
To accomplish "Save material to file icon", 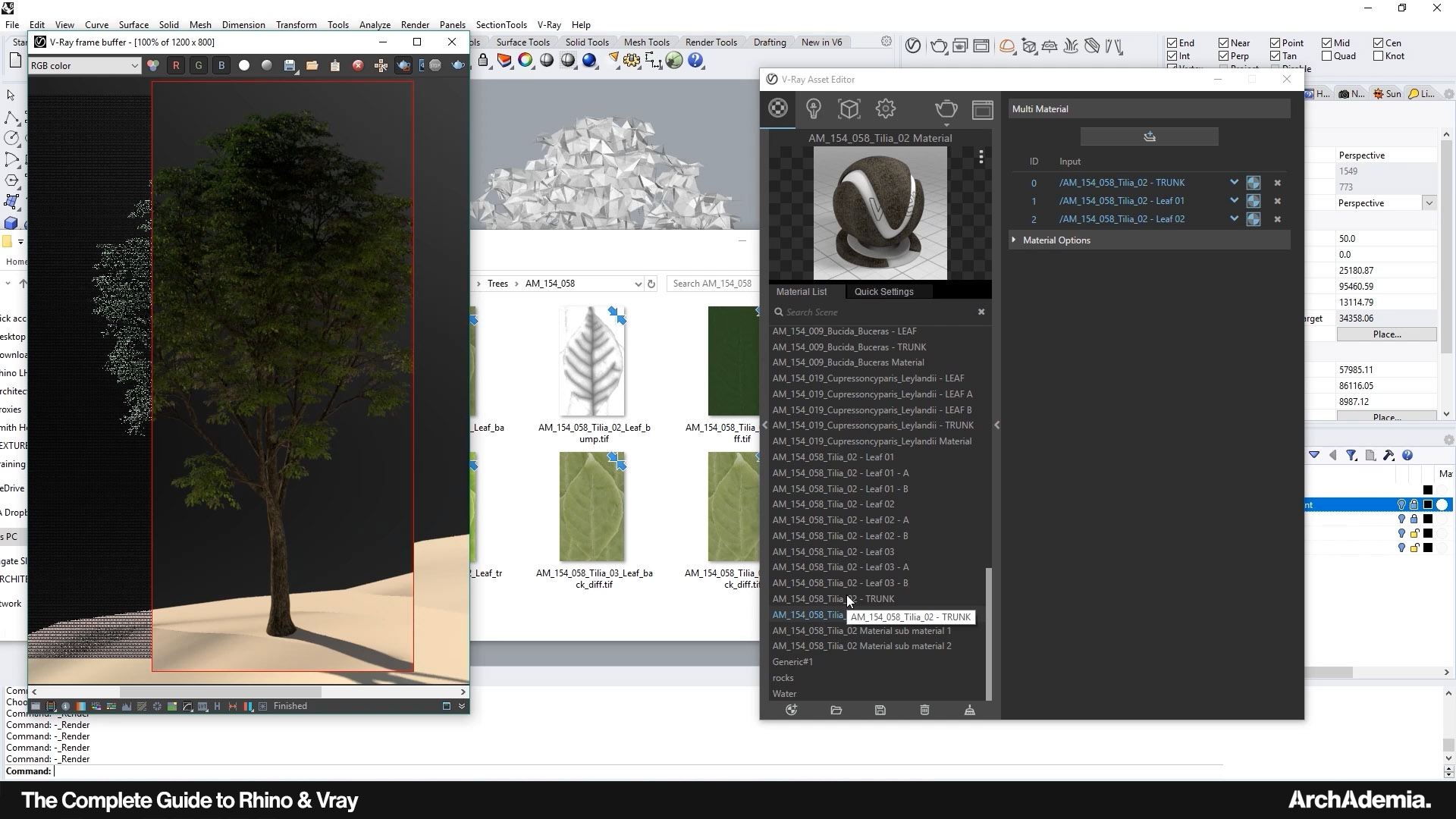I will (880, 711).
